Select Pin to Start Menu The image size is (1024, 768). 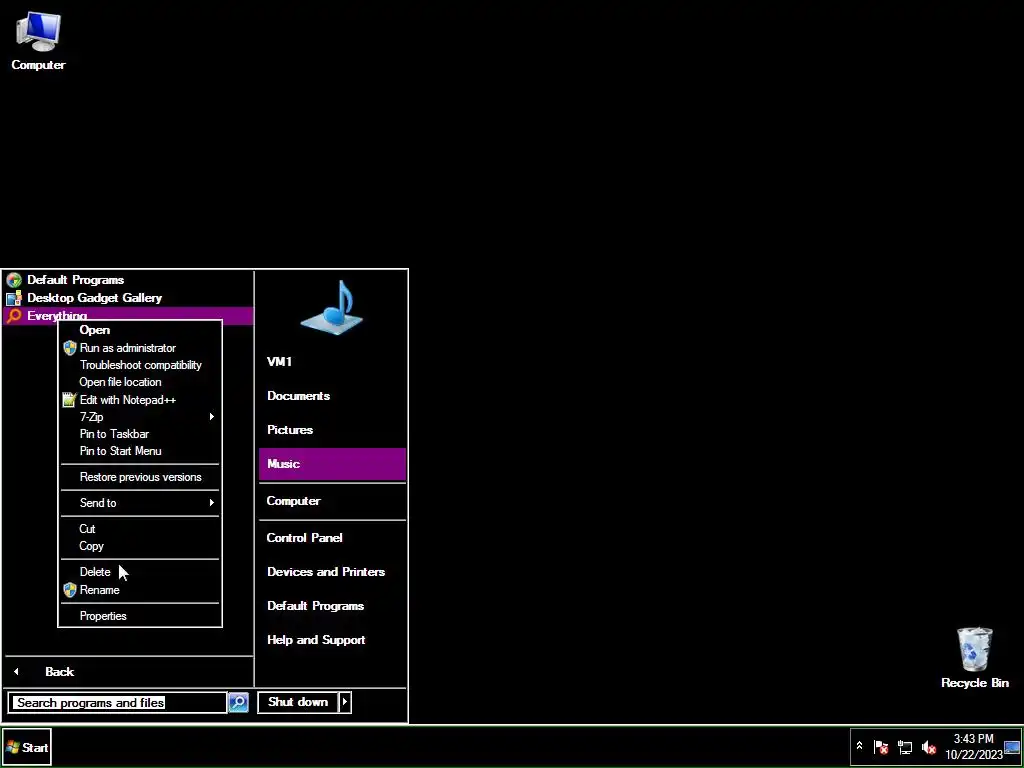coord(140,451)
